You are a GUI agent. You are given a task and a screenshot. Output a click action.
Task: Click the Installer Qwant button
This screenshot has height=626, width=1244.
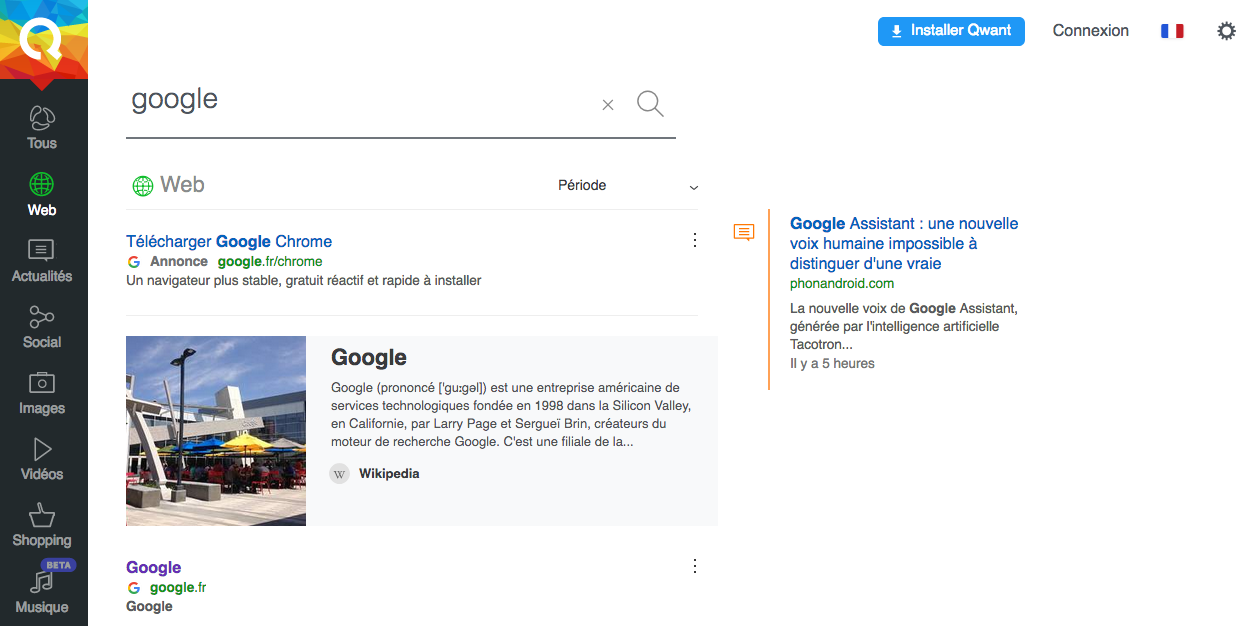click(951, 31)
